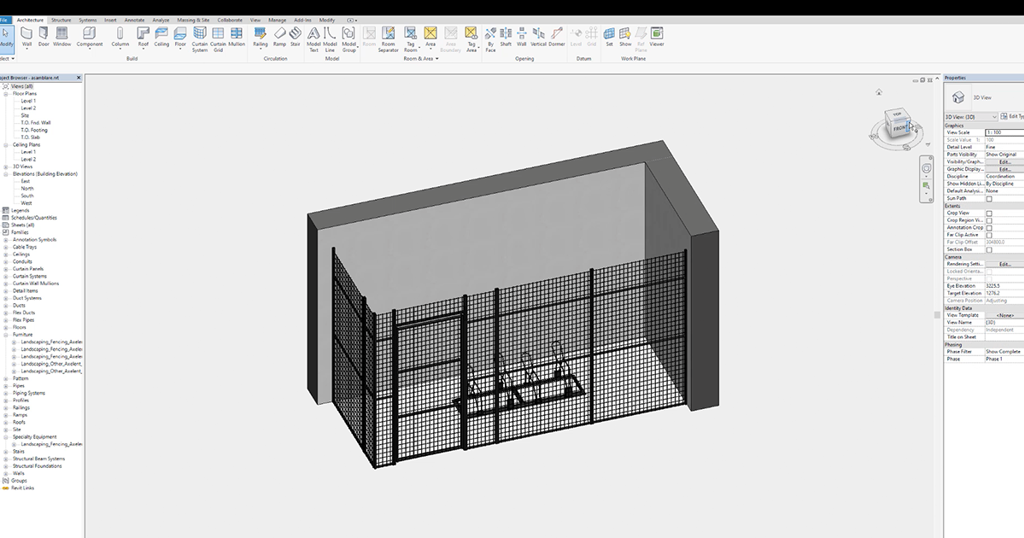
Task: Open the Massing & Site ribbon tab
Action: point(193,20)
